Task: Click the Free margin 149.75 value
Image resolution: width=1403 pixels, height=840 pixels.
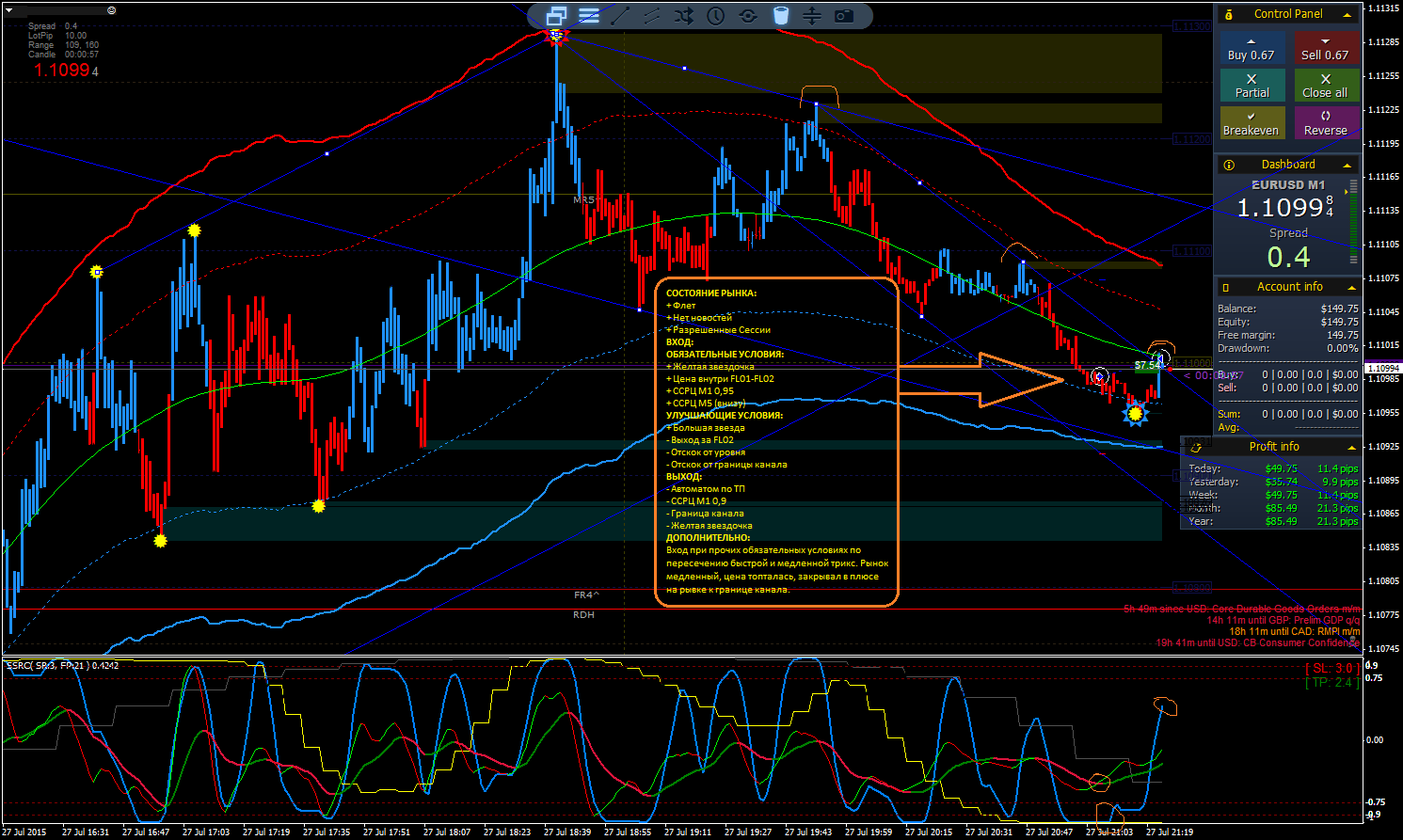Action: point(1342,335)
